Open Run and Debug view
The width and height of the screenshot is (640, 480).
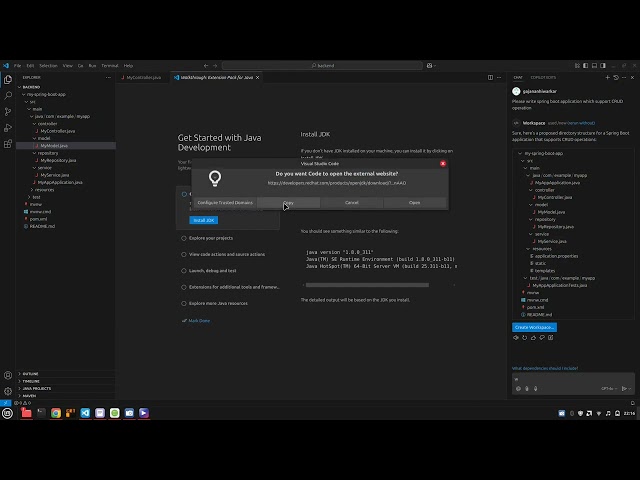click(8, 128)
